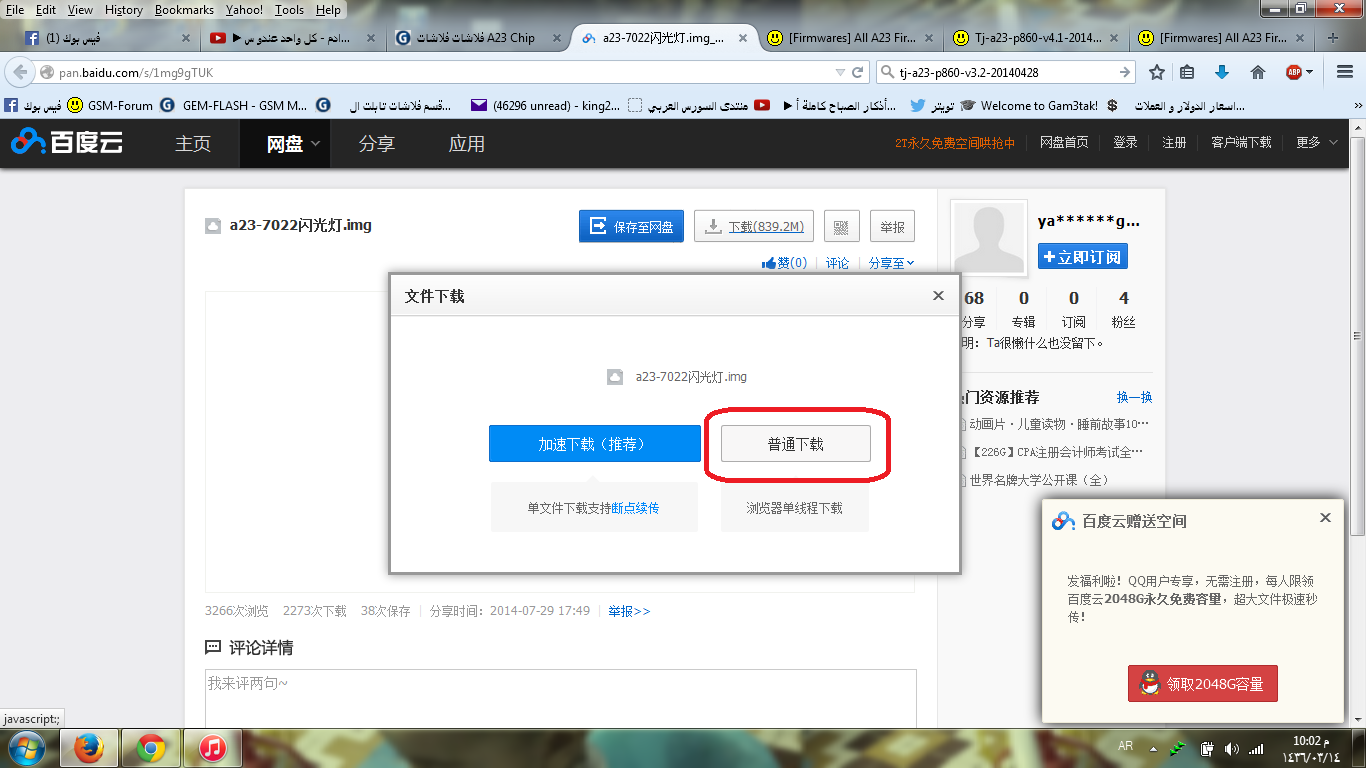
Task: Click the 普通下载 button
Action: point(796,444)
